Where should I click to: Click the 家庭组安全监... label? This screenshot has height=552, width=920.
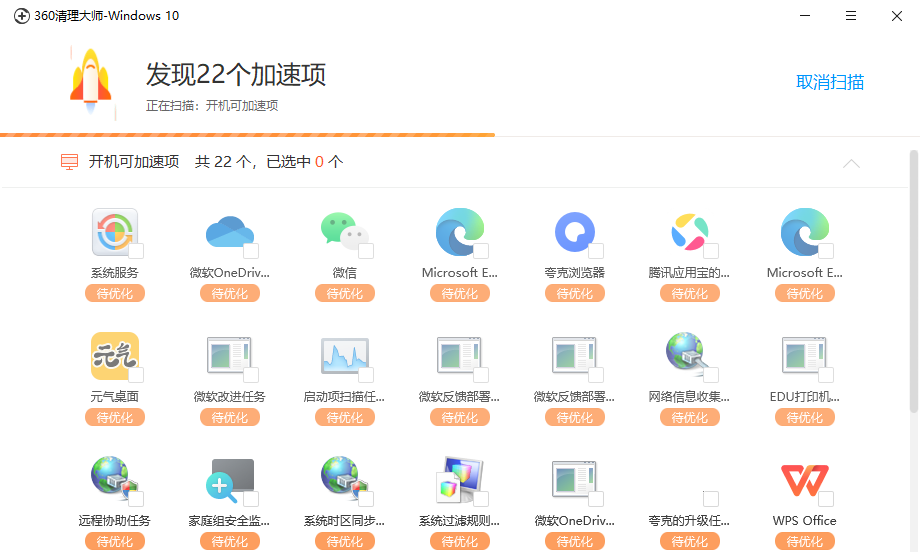[229, 520]
